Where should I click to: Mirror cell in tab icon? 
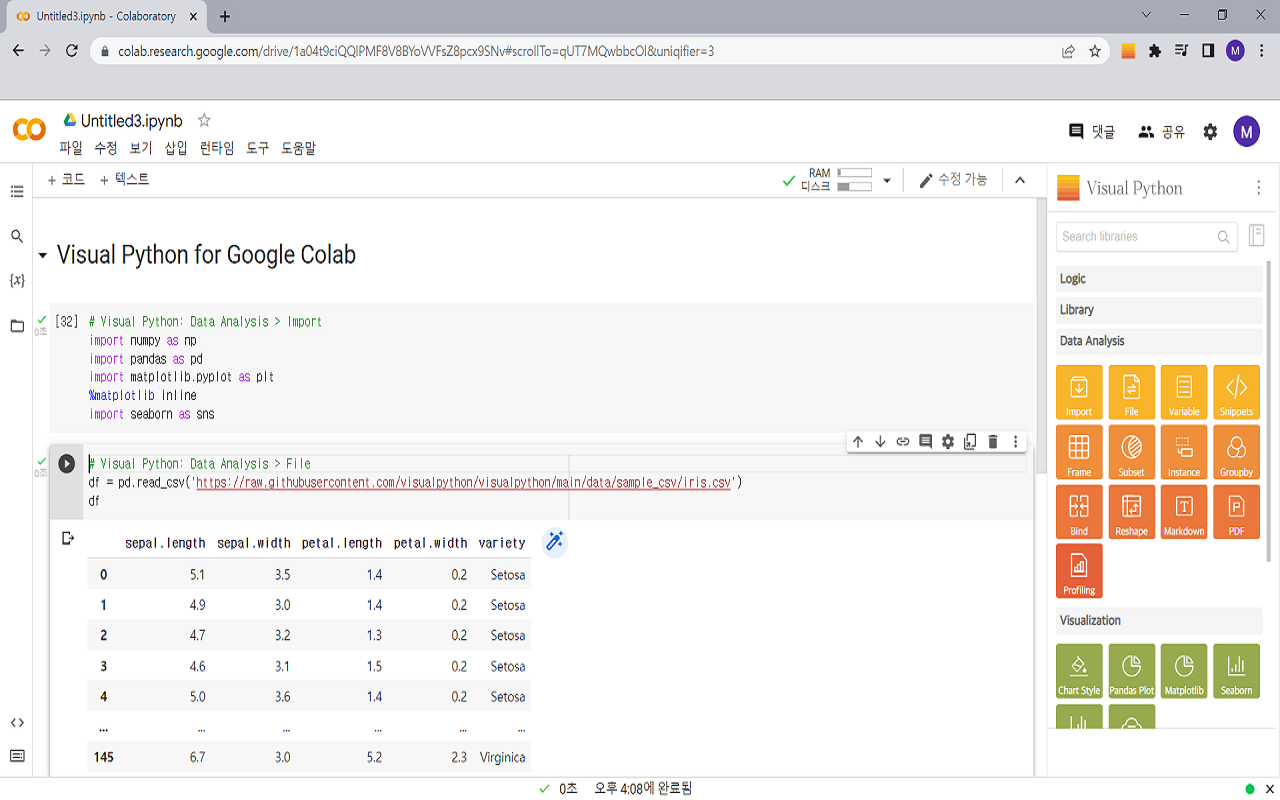970,442
